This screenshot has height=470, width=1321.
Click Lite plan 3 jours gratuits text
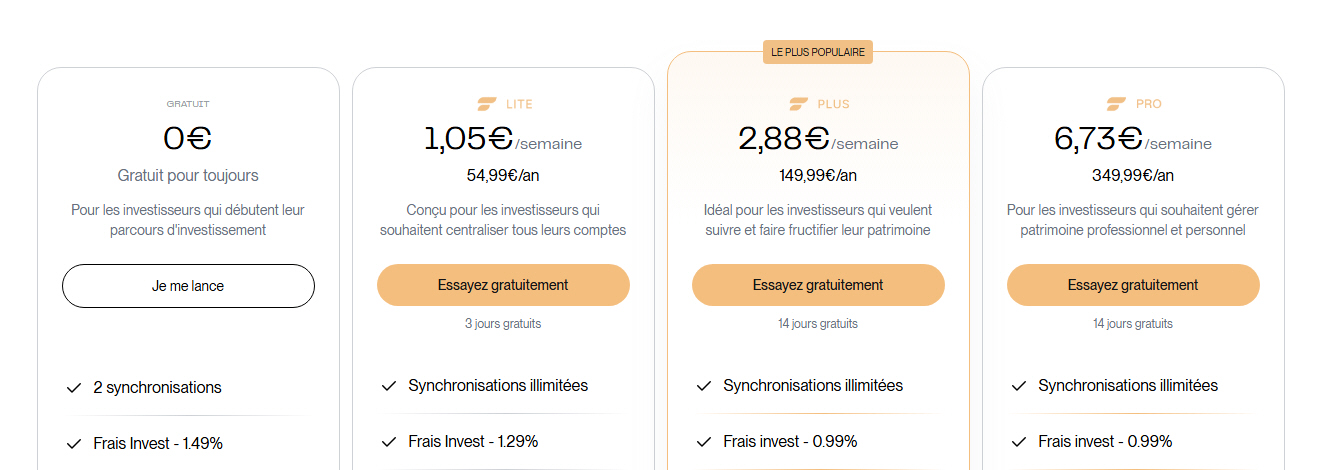(x=503, y=324)
